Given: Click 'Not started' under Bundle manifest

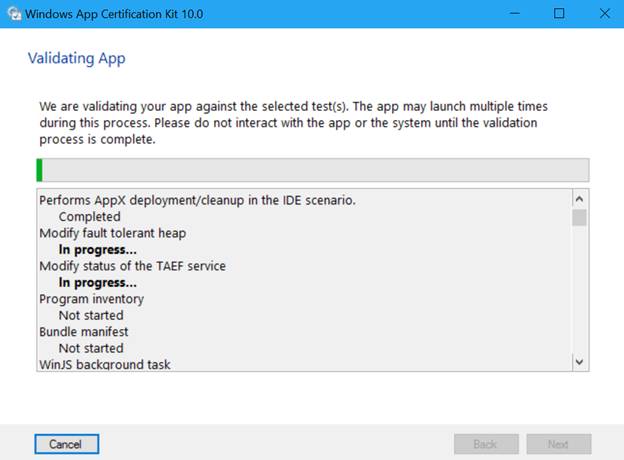Looking at the screenshot, I should [91, 348].
